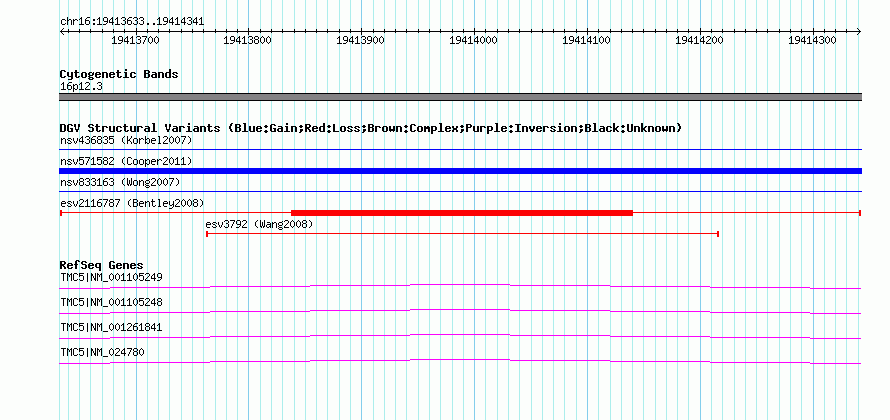Image resolution: width=890 pixels, height=420 pixels.
Task: Click ruler tick label 19414200
Action: (699, 40)
